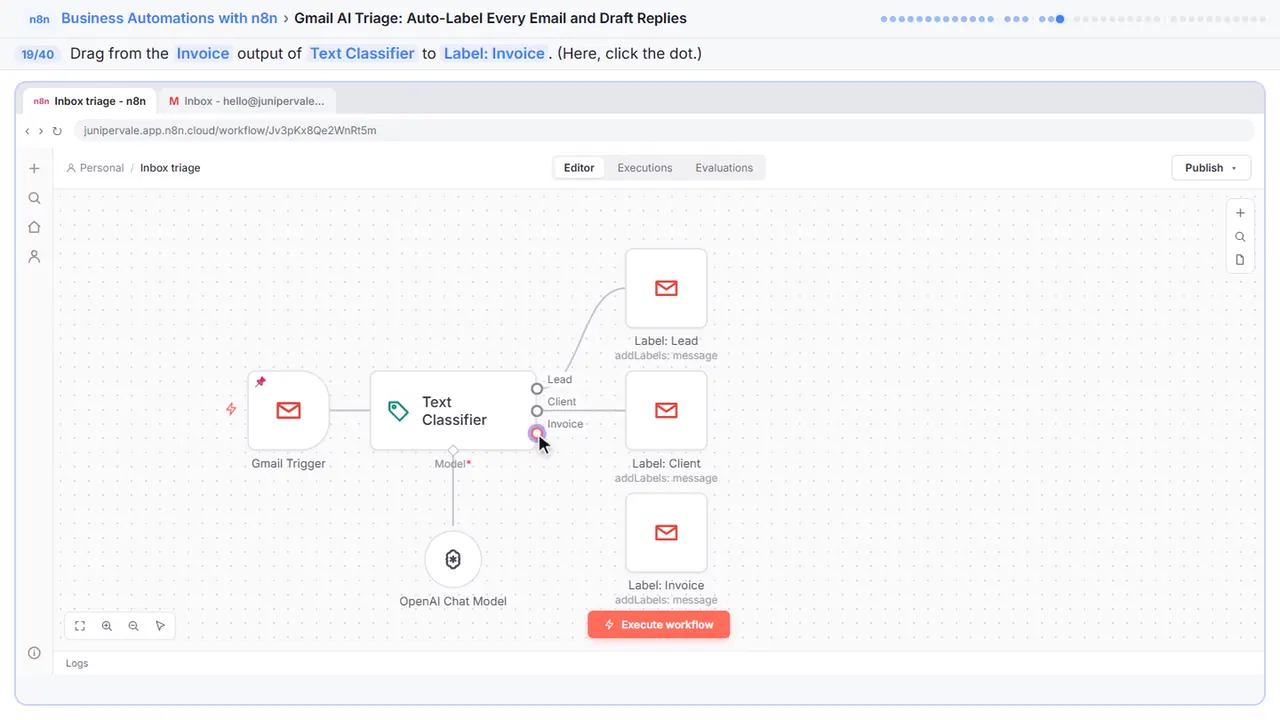Click the Lead output dot
The height and width of the screenshot is (720, 1280).
(537, 388)
